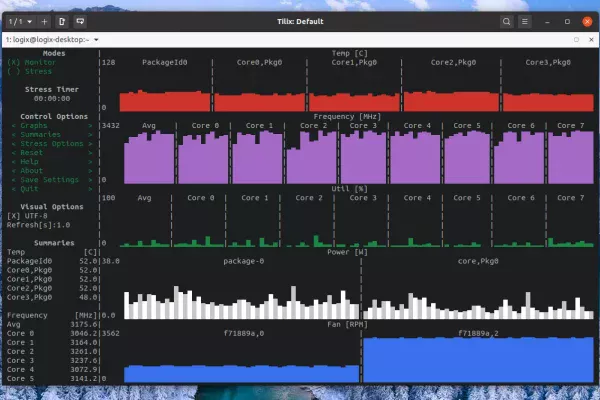Open the Tilix search icon
Screen dimensions: 600x400
tap(506, 22)
